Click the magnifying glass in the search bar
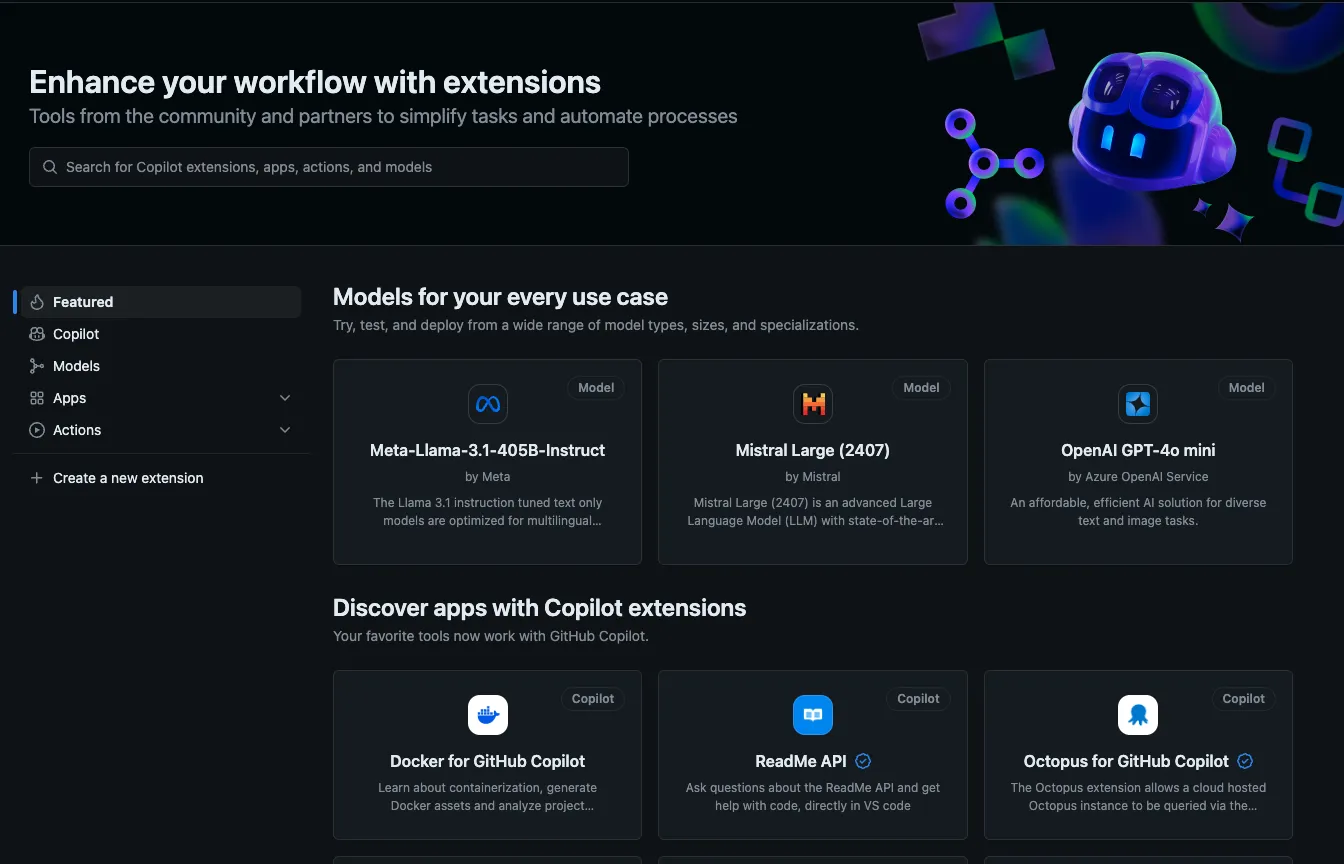This screenshot has height=864, width=1344. point(49,166)
